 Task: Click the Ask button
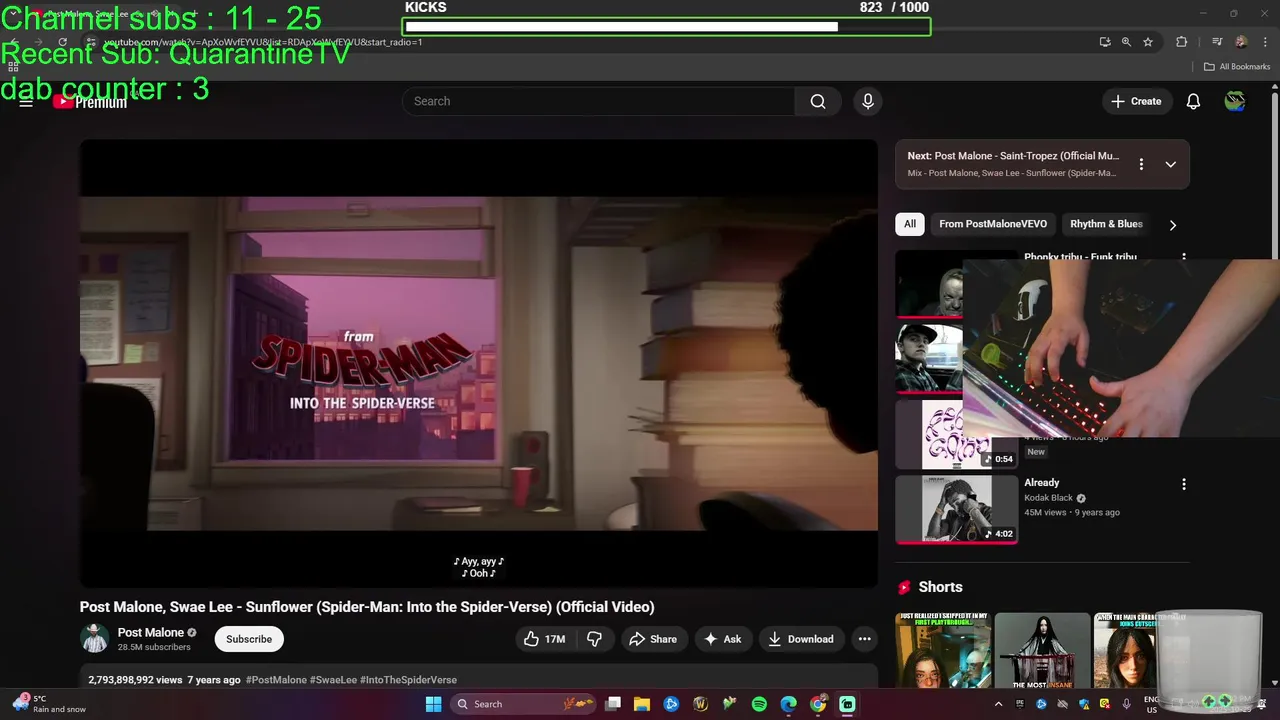(x=723, y=639)
